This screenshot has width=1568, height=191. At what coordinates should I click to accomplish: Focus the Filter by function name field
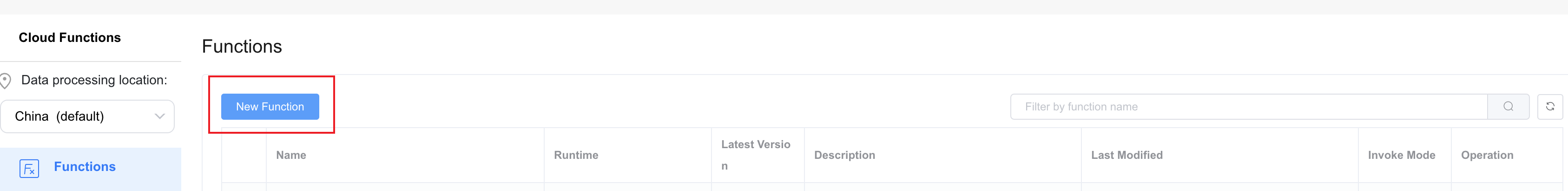(1248, 106)
